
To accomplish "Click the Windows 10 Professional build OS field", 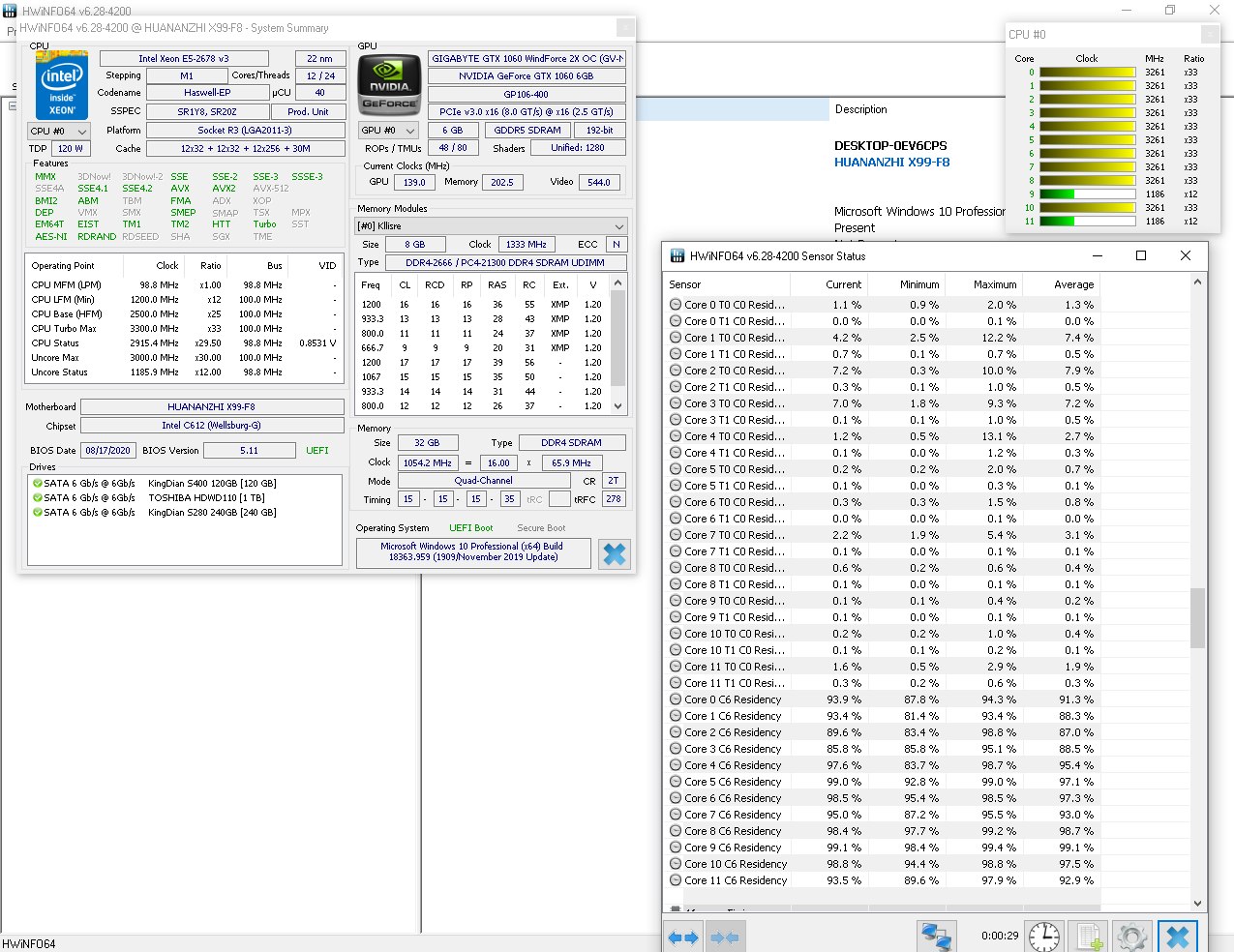I will click(471, 551).
